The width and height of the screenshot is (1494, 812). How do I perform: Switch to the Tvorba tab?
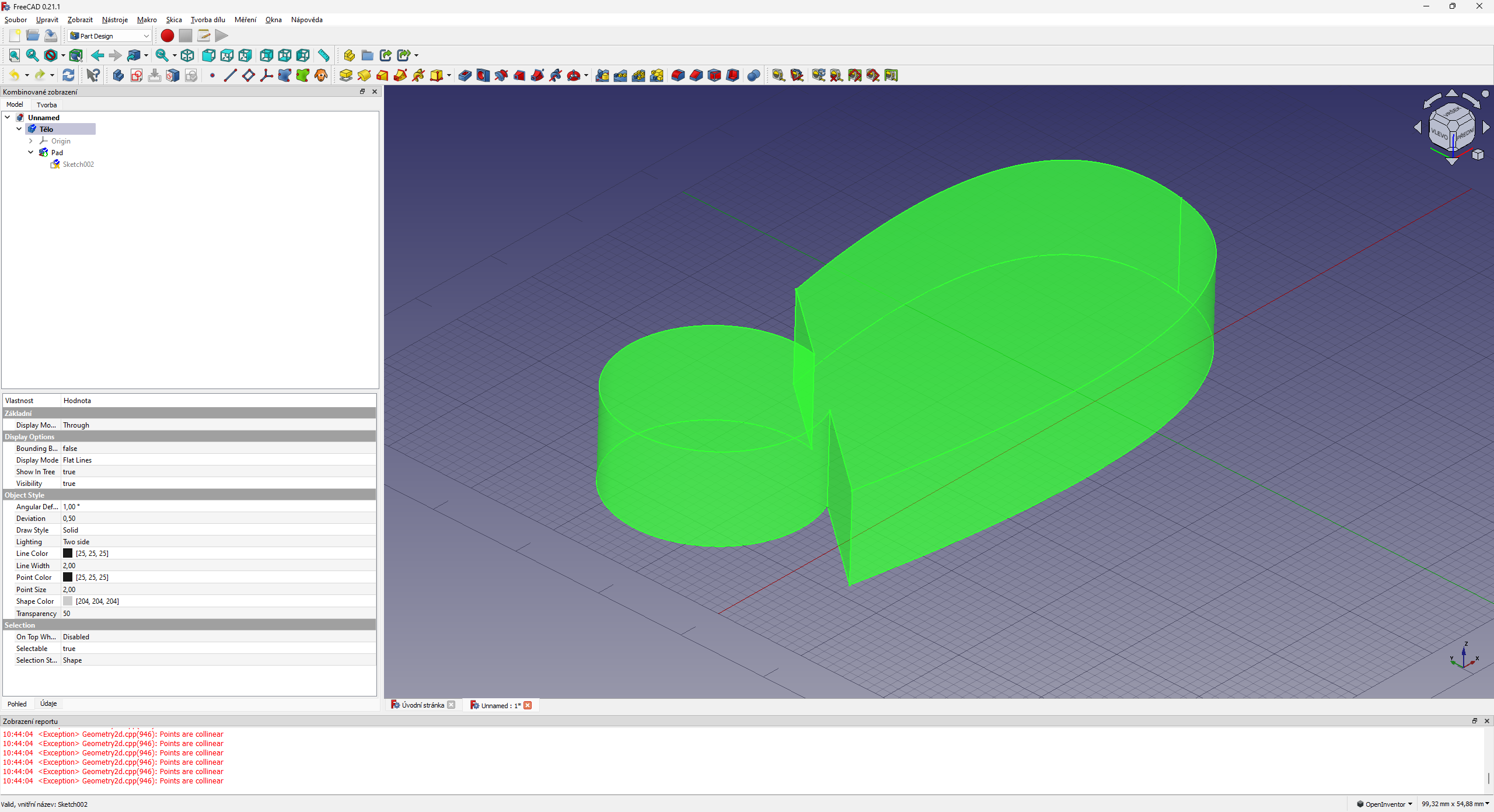click(x=47, y=105)
